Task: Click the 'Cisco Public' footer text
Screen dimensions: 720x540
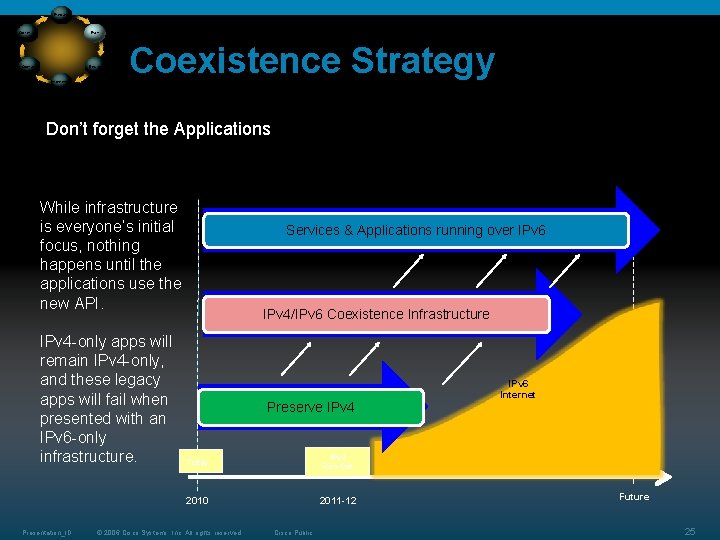Action: point(293,533)
